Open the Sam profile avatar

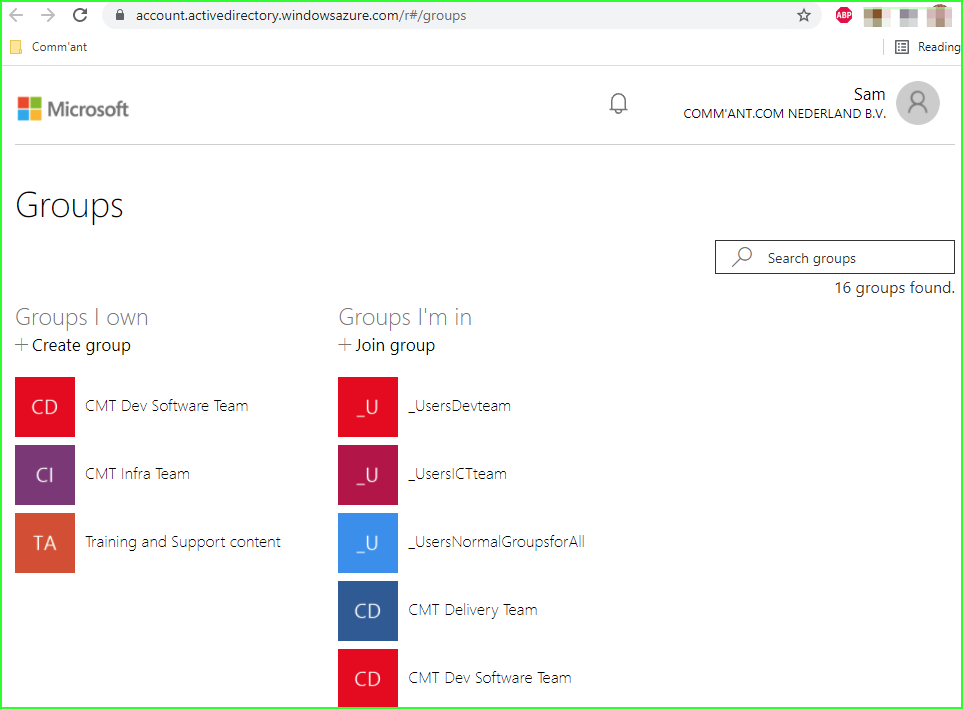[x=918, y=103]
